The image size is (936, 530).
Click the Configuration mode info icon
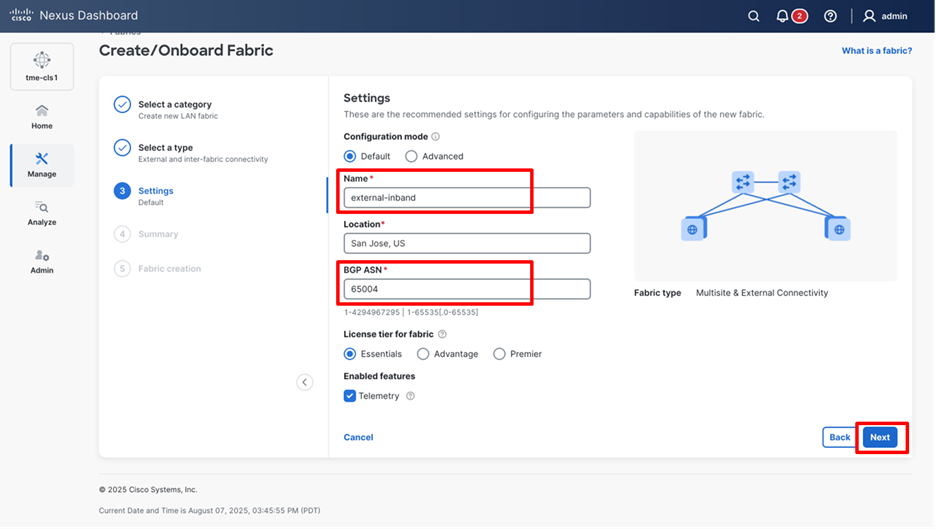coord(435,137)
